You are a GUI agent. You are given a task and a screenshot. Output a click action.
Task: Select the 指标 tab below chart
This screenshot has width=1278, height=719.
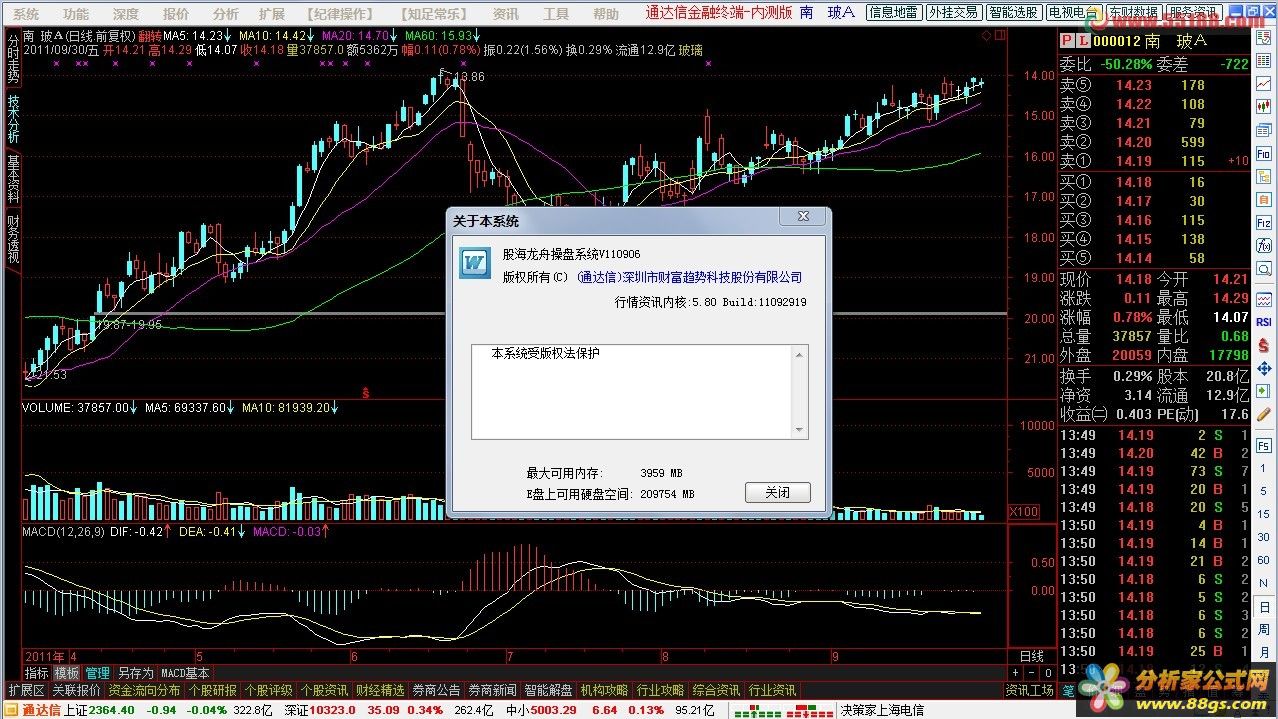point(36,673)
